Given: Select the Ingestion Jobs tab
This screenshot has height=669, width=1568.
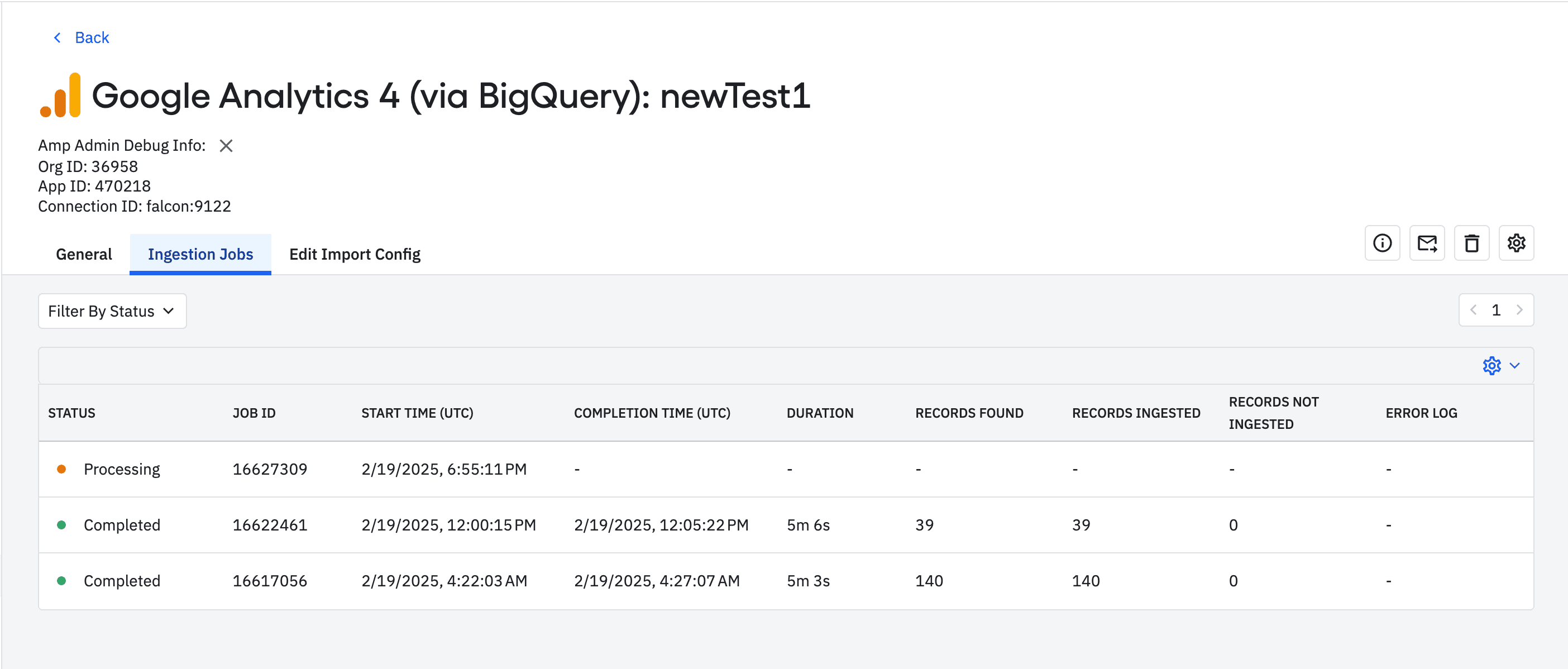Looking at the screenshot, I should click(200, 255).
